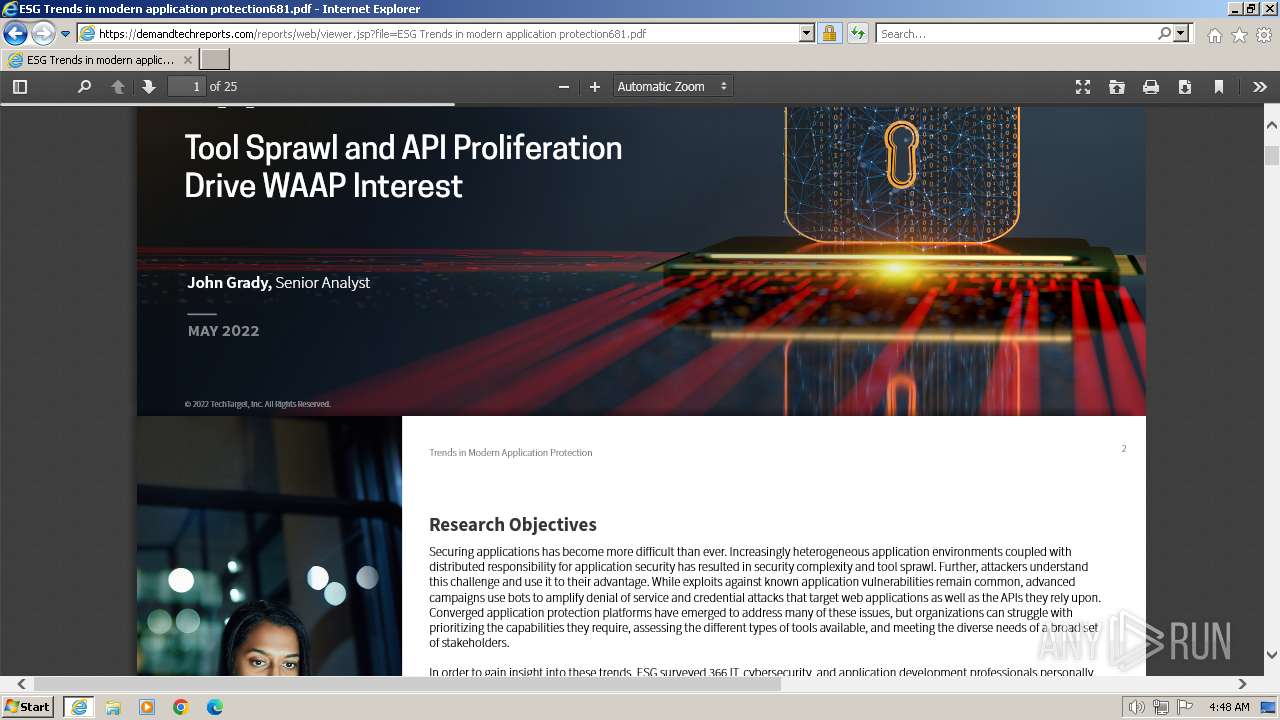Launch media player from taskbar

[x=147, y=707]
